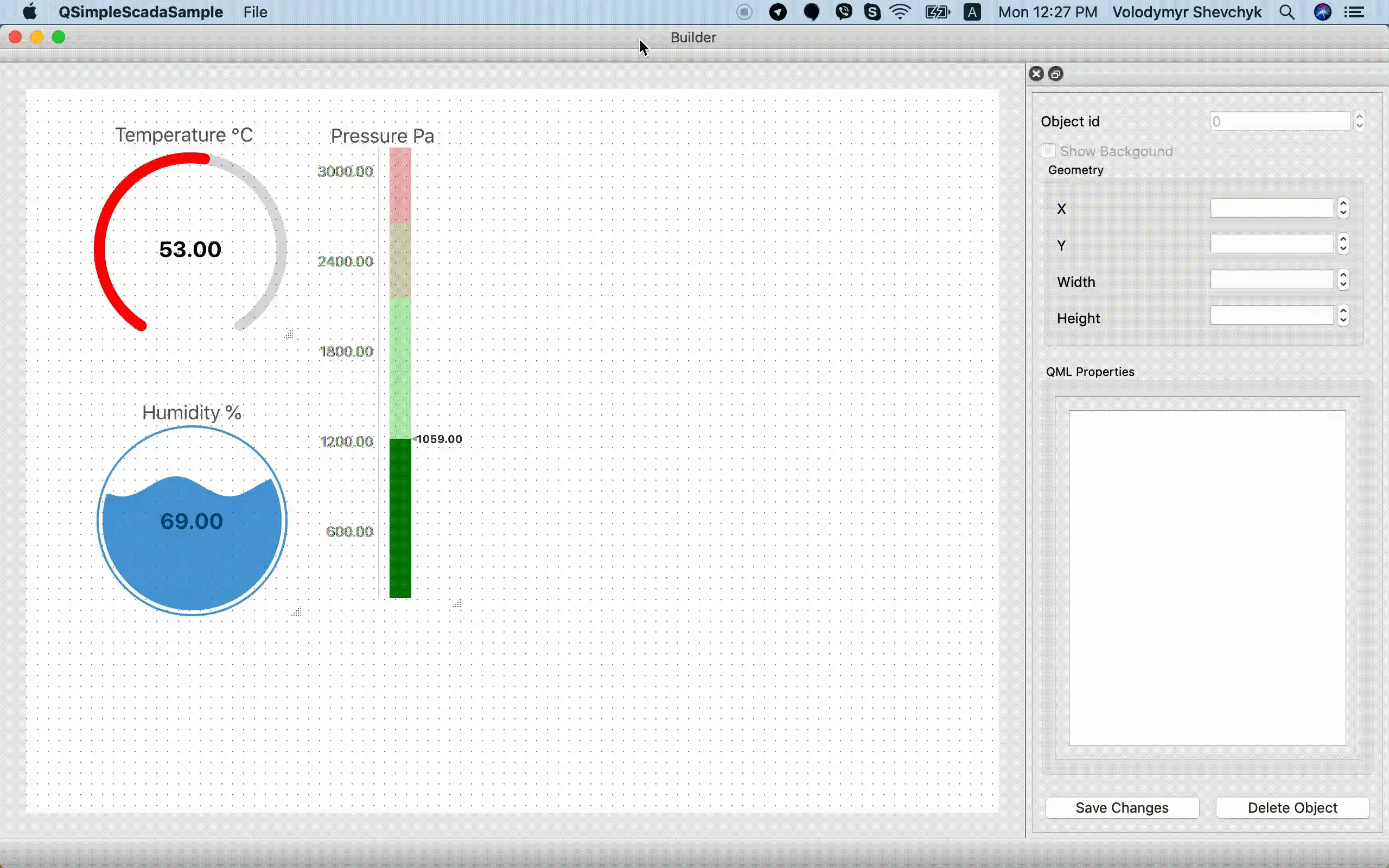Float the properties dock panel
This screenshot has width=1389, height=868.
[x=1056, y=74]
